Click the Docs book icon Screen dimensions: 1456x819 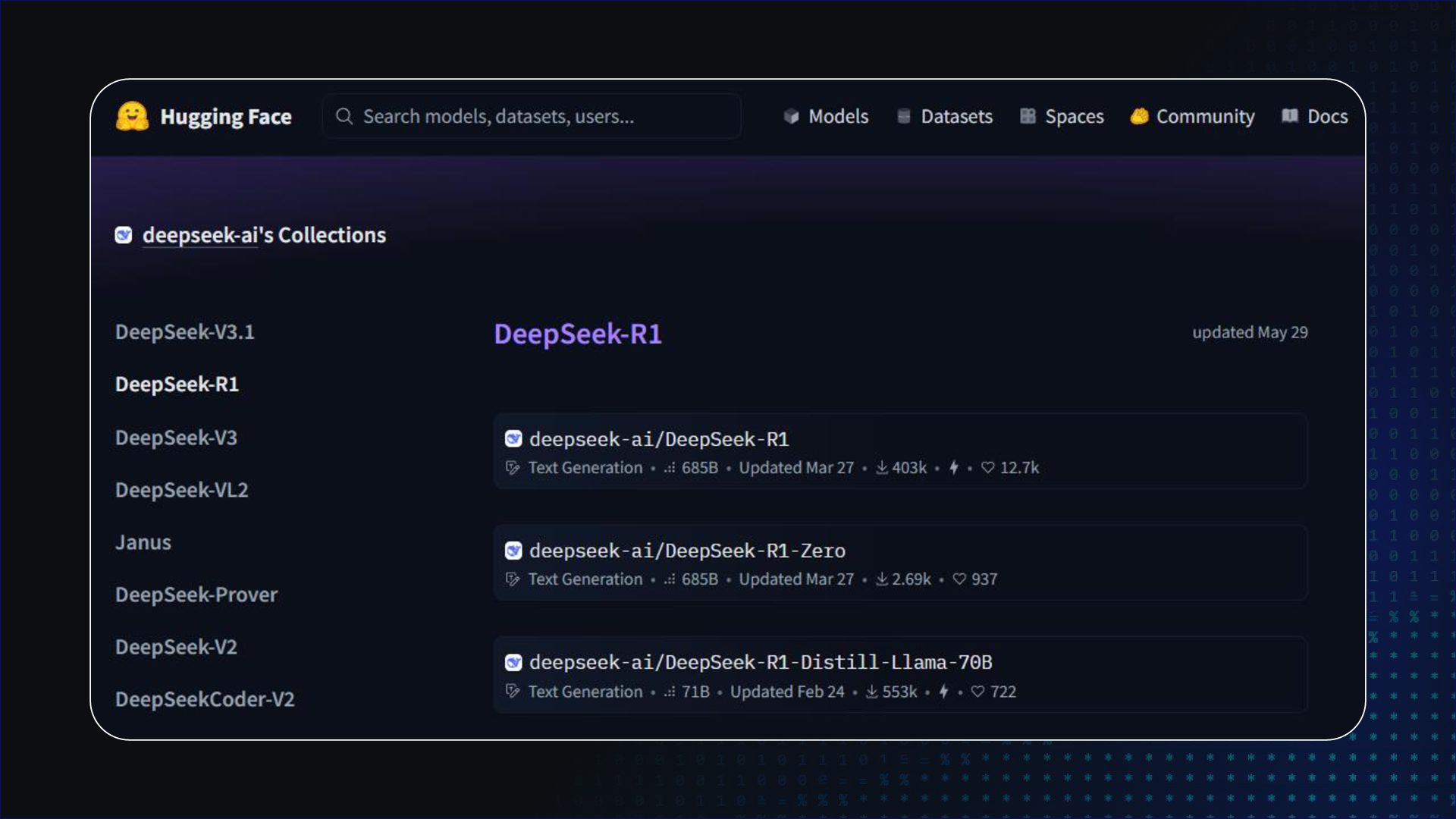coord(1290,116)
